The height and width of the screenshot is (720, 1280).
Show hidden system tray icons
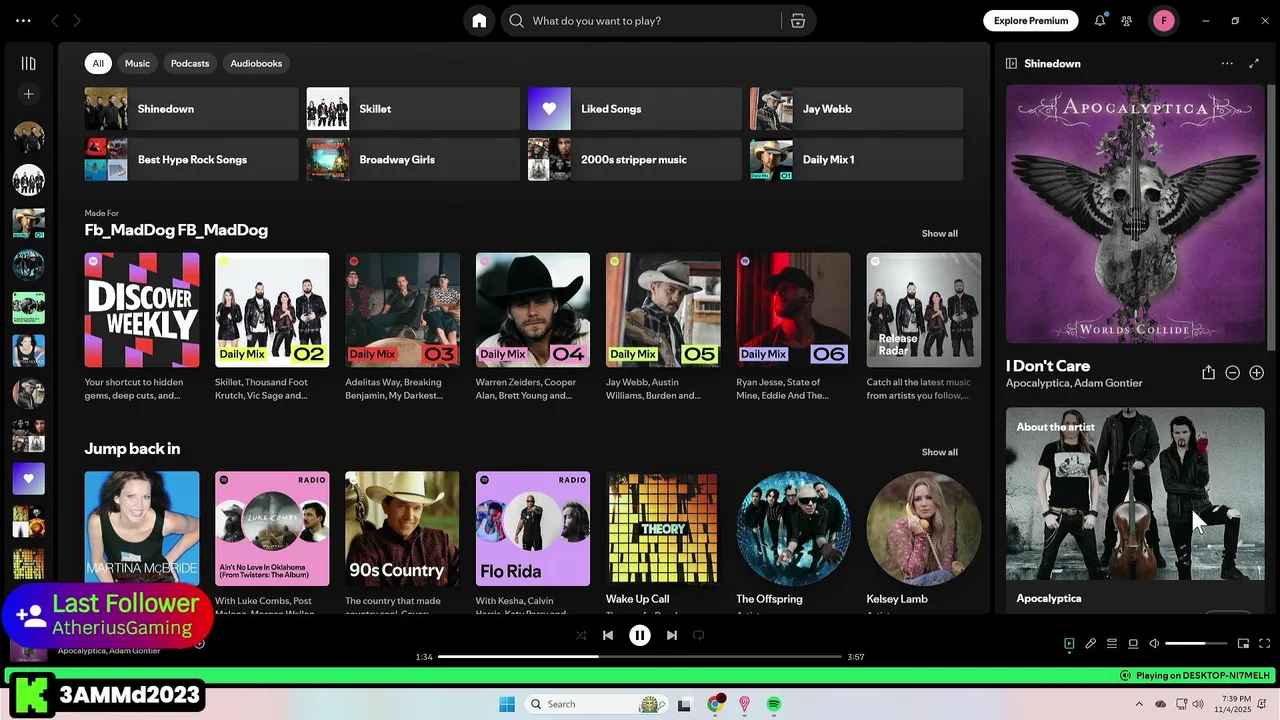click(1139, 704)
